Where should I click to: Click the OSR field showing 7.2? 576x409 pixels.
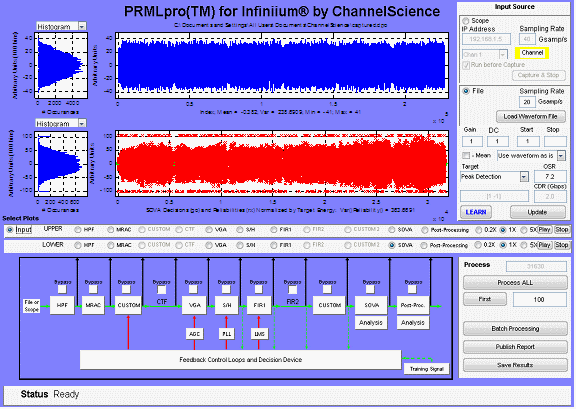coord(550,176)
